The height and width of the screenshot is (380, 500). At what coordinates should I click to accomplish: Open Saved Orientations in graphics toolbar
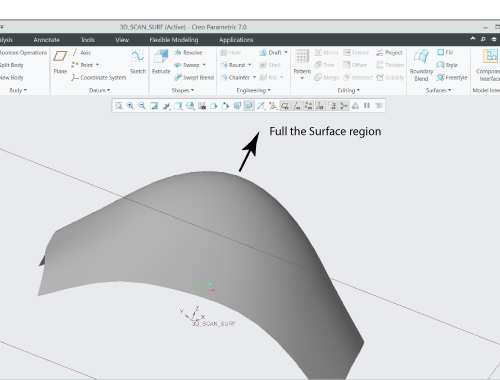(190, 106)
